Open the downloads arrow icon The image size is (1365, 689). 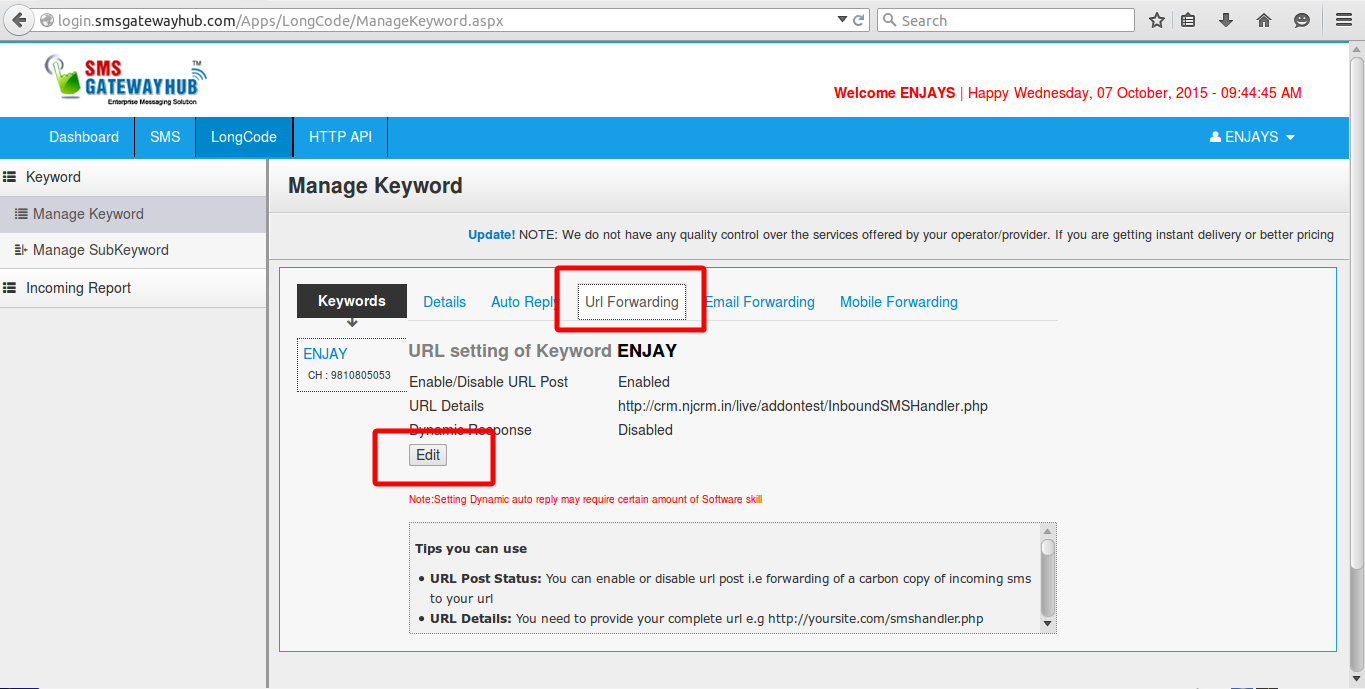tap(1226, 20)
